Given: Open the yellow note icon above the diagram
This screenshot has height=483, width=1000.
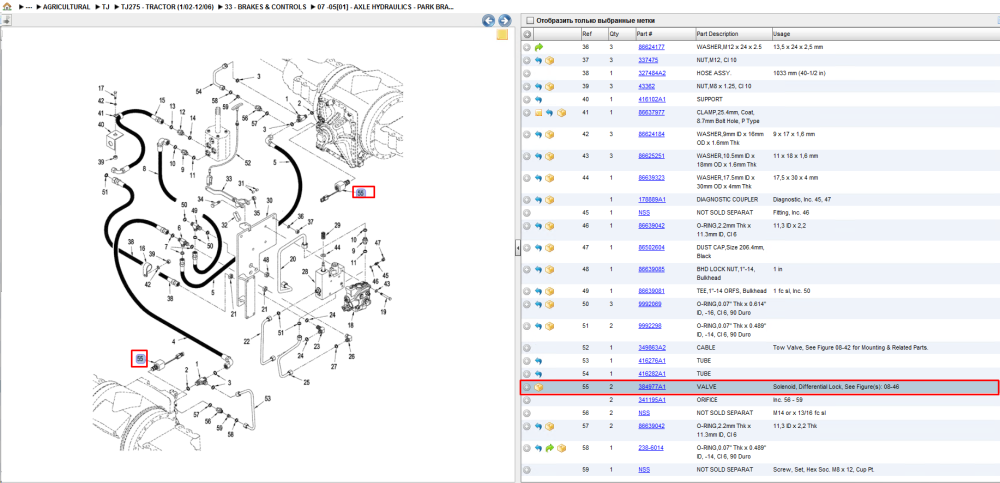Looking at the screenshot, I should (x=502, y=34).
